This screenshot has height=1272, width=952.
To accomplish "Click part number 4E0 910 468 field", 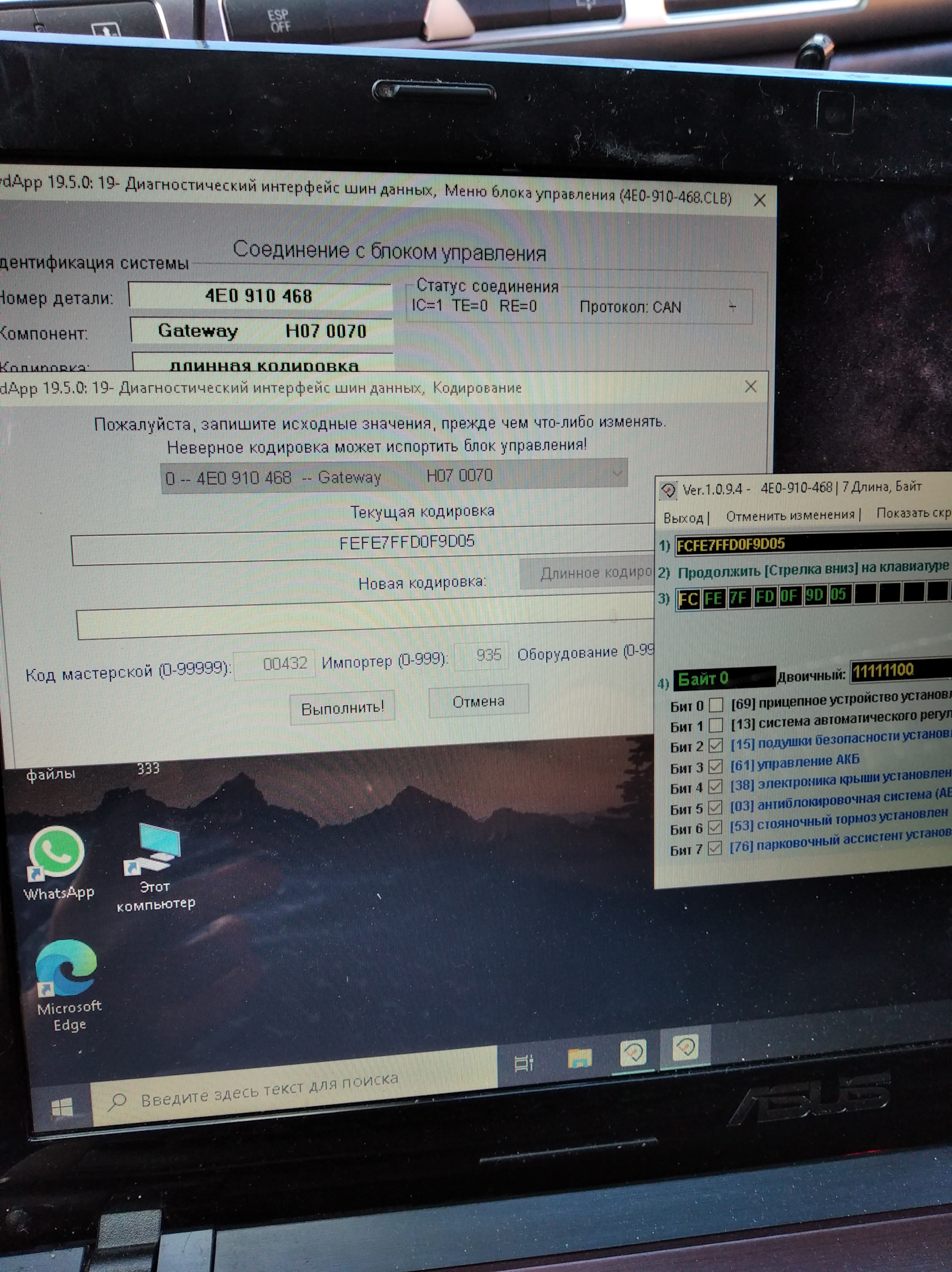I will pyautogui.click(x=260, y=295).
